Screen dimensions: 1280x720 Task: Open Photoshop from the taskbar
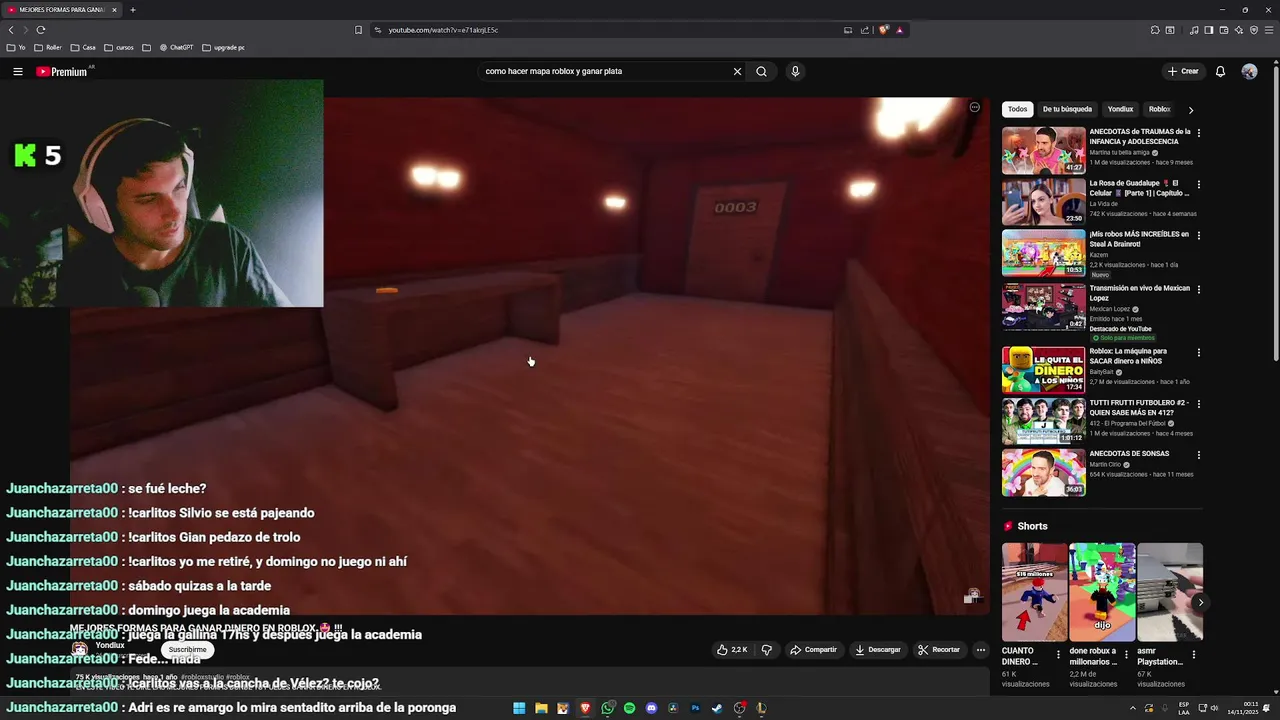pos(695,708)
